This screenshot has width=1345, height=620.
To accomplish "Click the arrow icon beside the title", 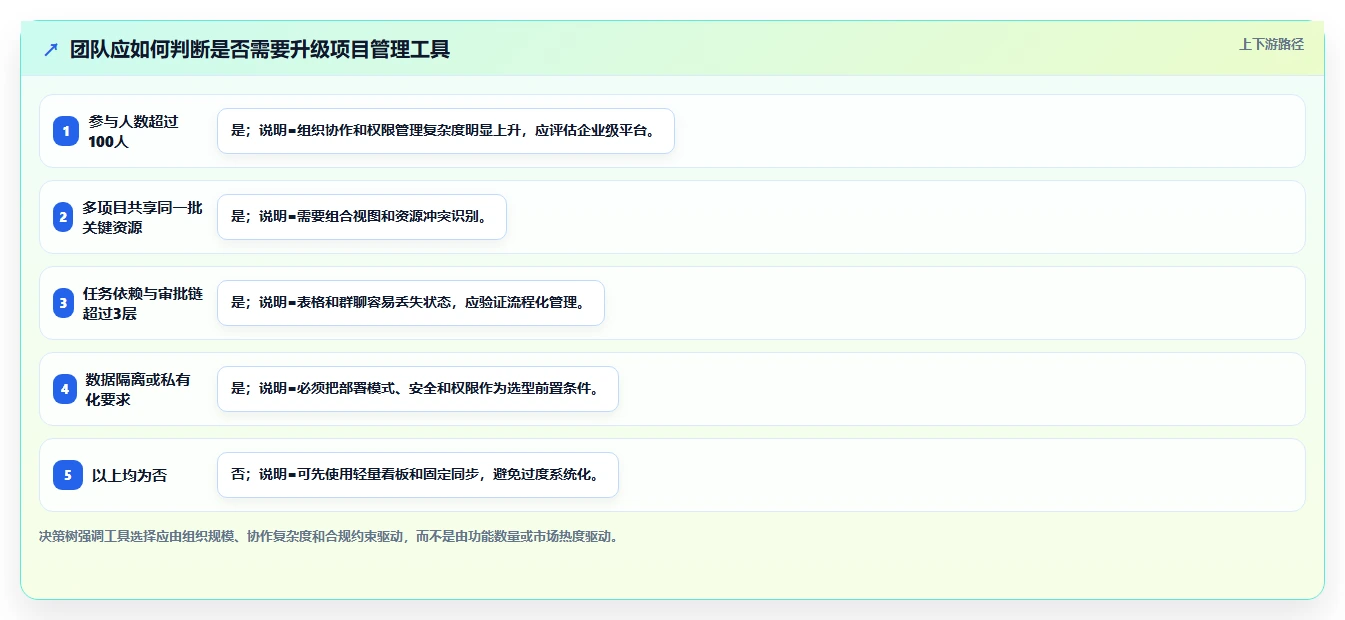I will click(51, 49).
